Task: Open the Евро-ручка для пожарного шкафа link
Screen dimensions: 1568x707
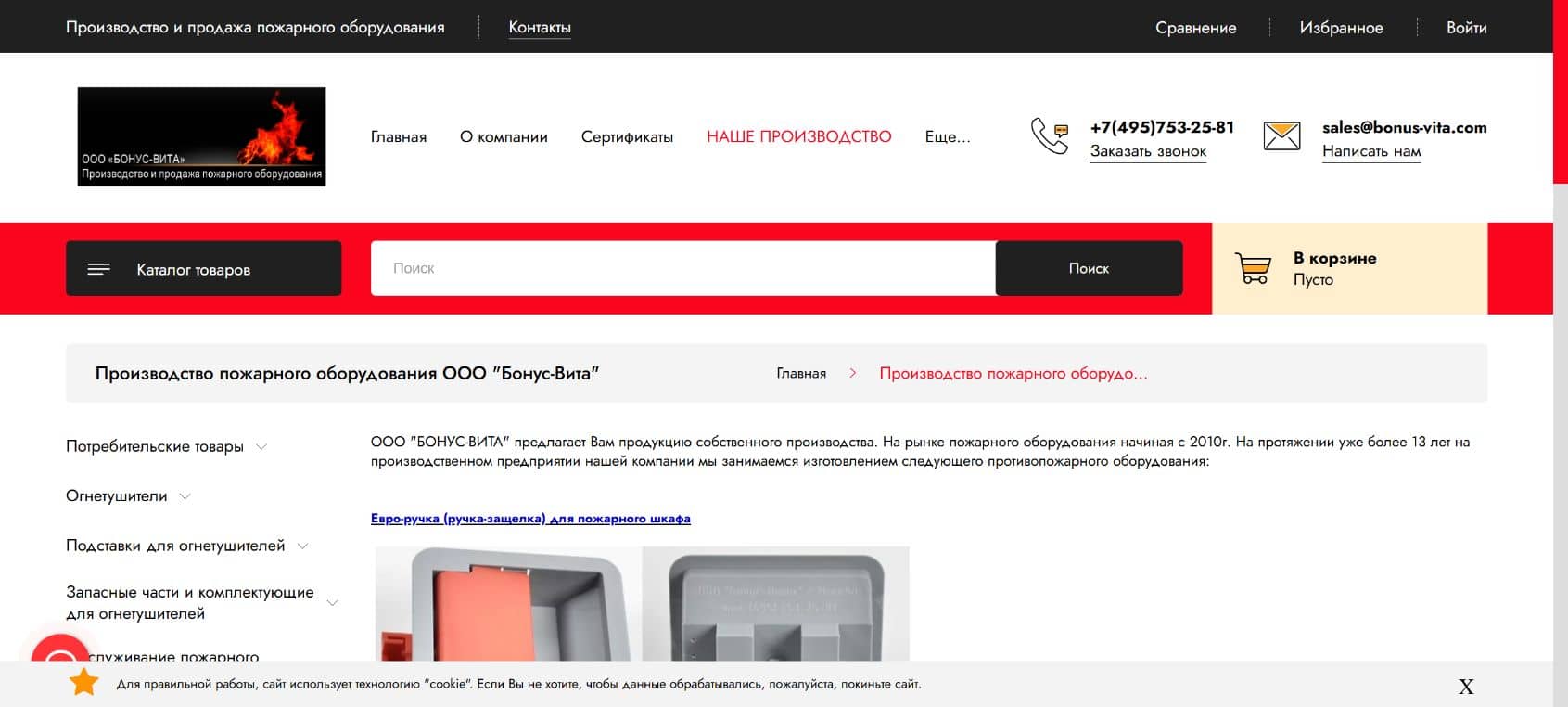Action: (x=530, y=519)
